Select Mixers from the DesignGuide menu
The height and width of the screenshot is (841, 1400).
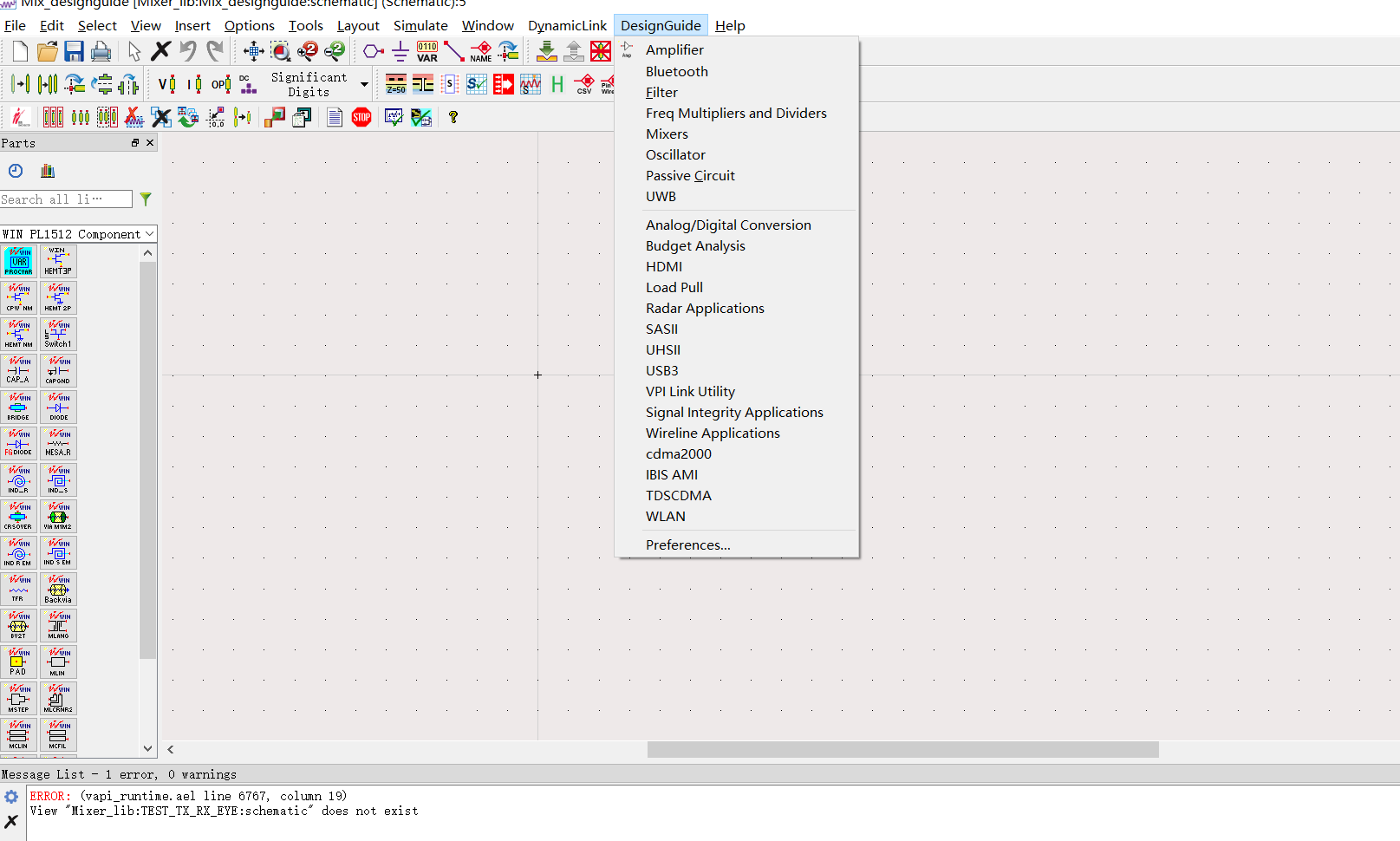pos(667,134)
